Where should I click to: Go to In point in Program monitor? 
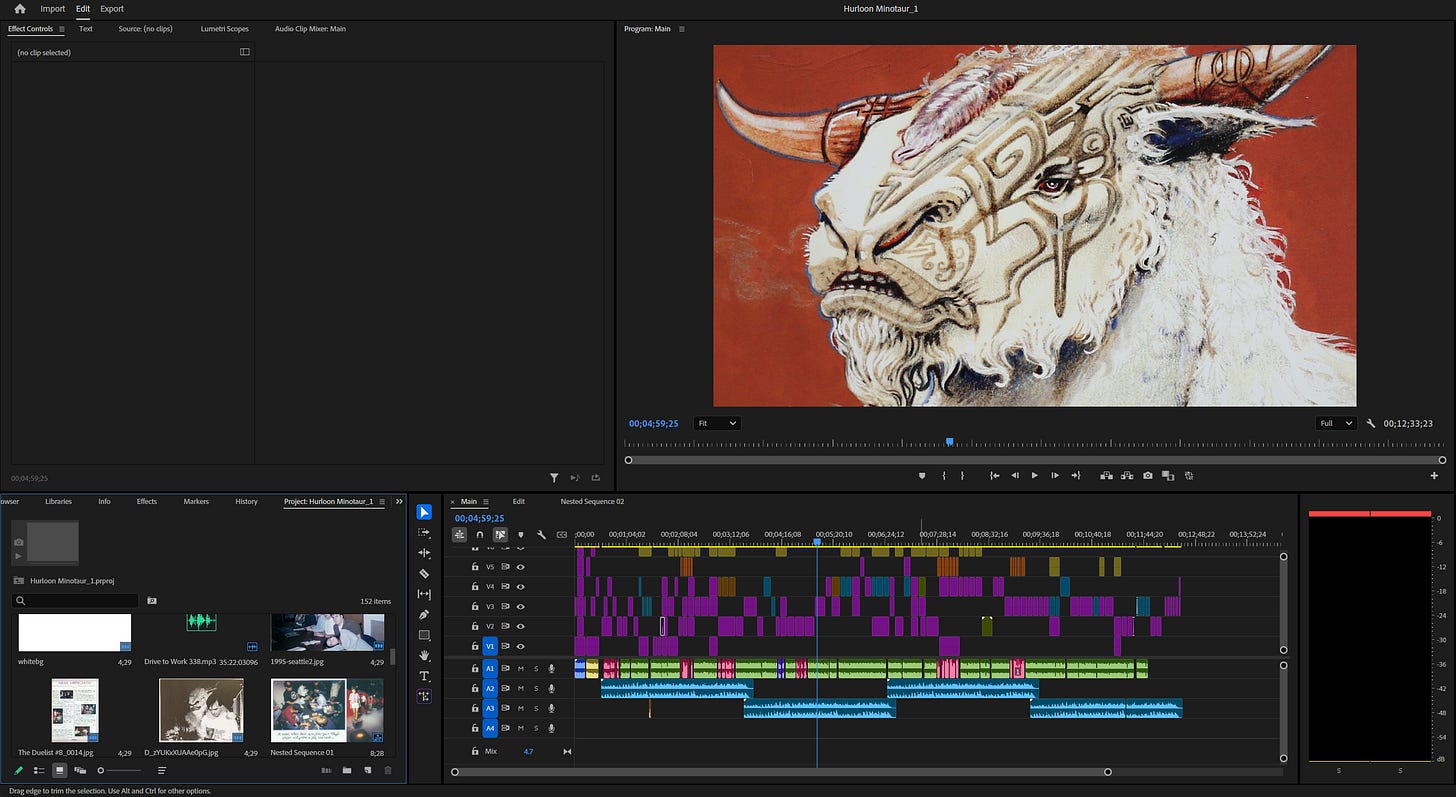click(994, 476)
